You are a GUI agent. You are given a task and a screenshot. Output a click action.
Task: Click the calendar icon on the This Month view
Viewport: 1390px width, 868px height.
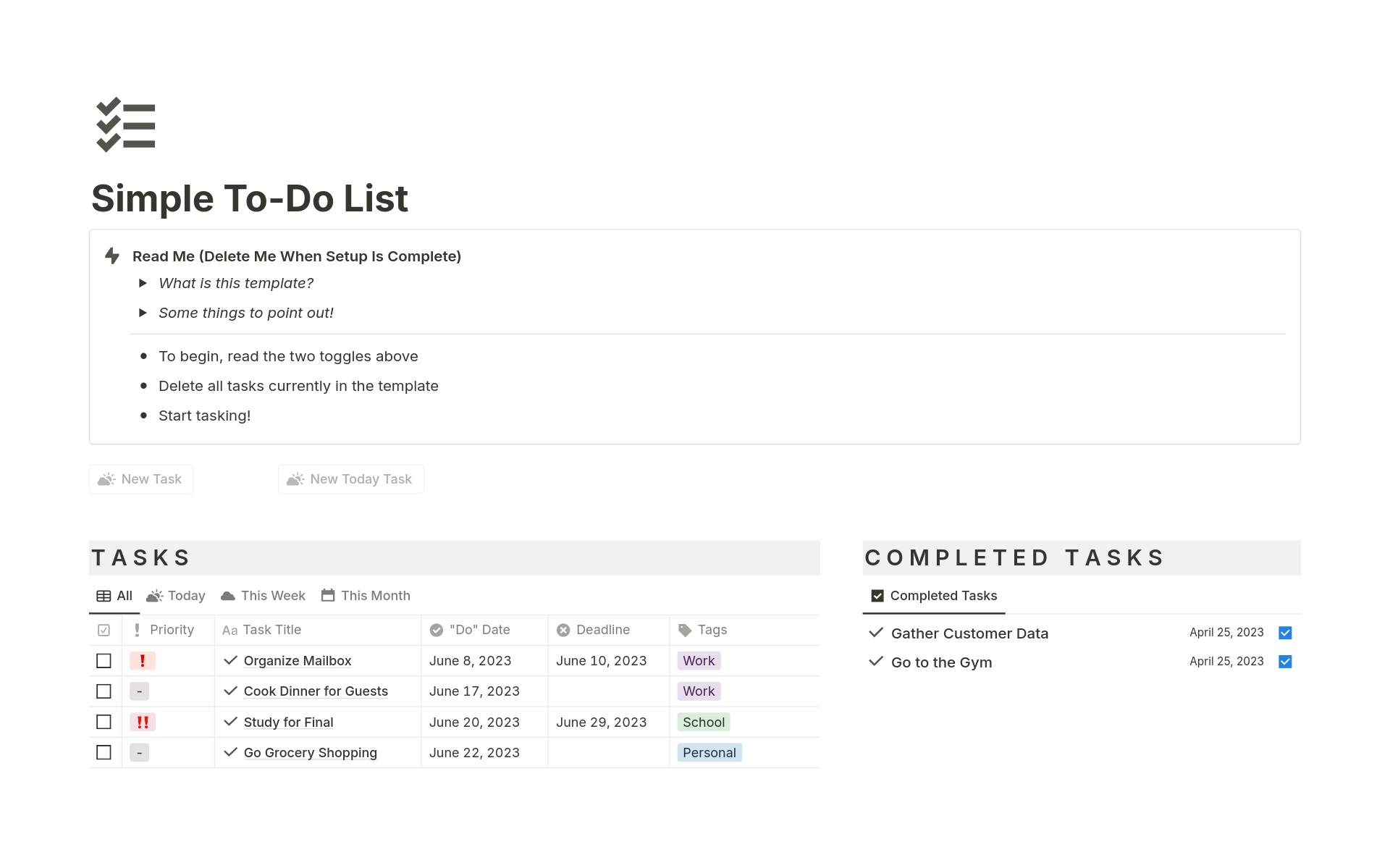[327, 595]
